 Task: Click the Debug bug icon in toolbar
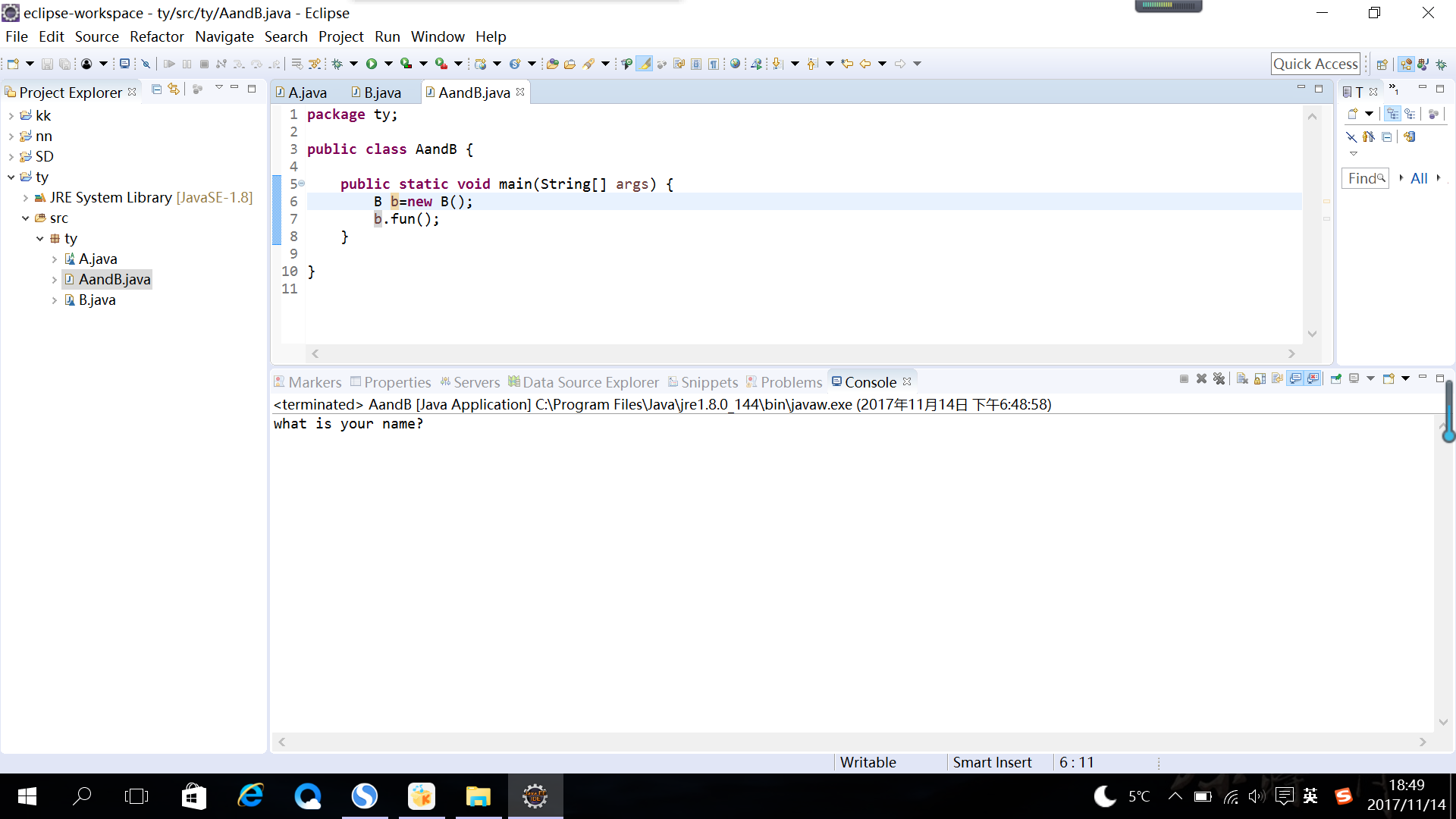pyautogui.click(x=337, y=64)
